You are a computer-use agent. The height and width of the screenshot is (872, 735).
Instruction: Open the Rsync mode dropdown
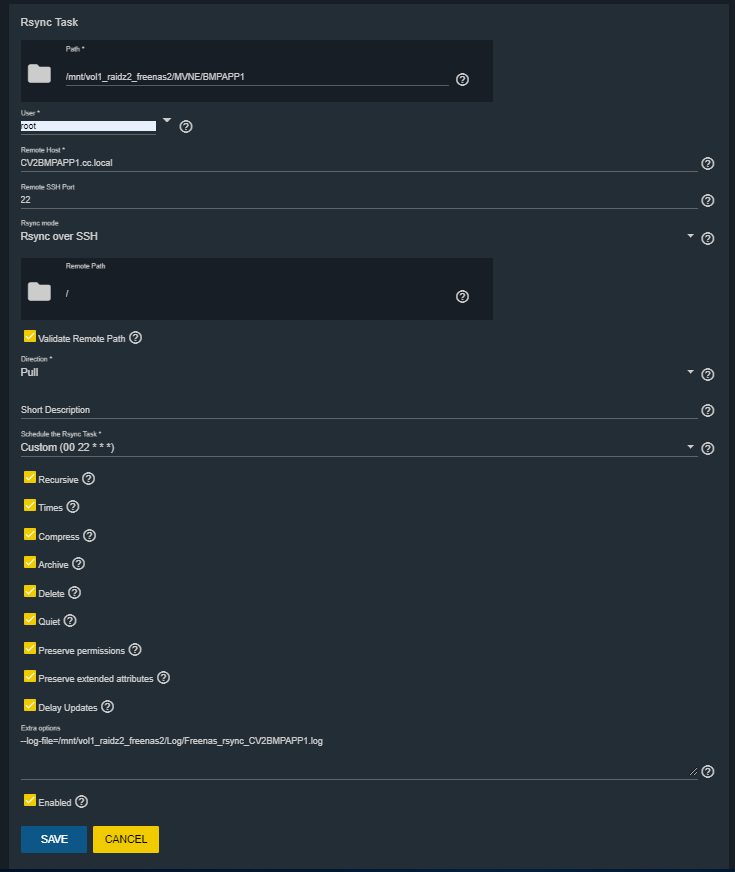(x=690, y=237)
